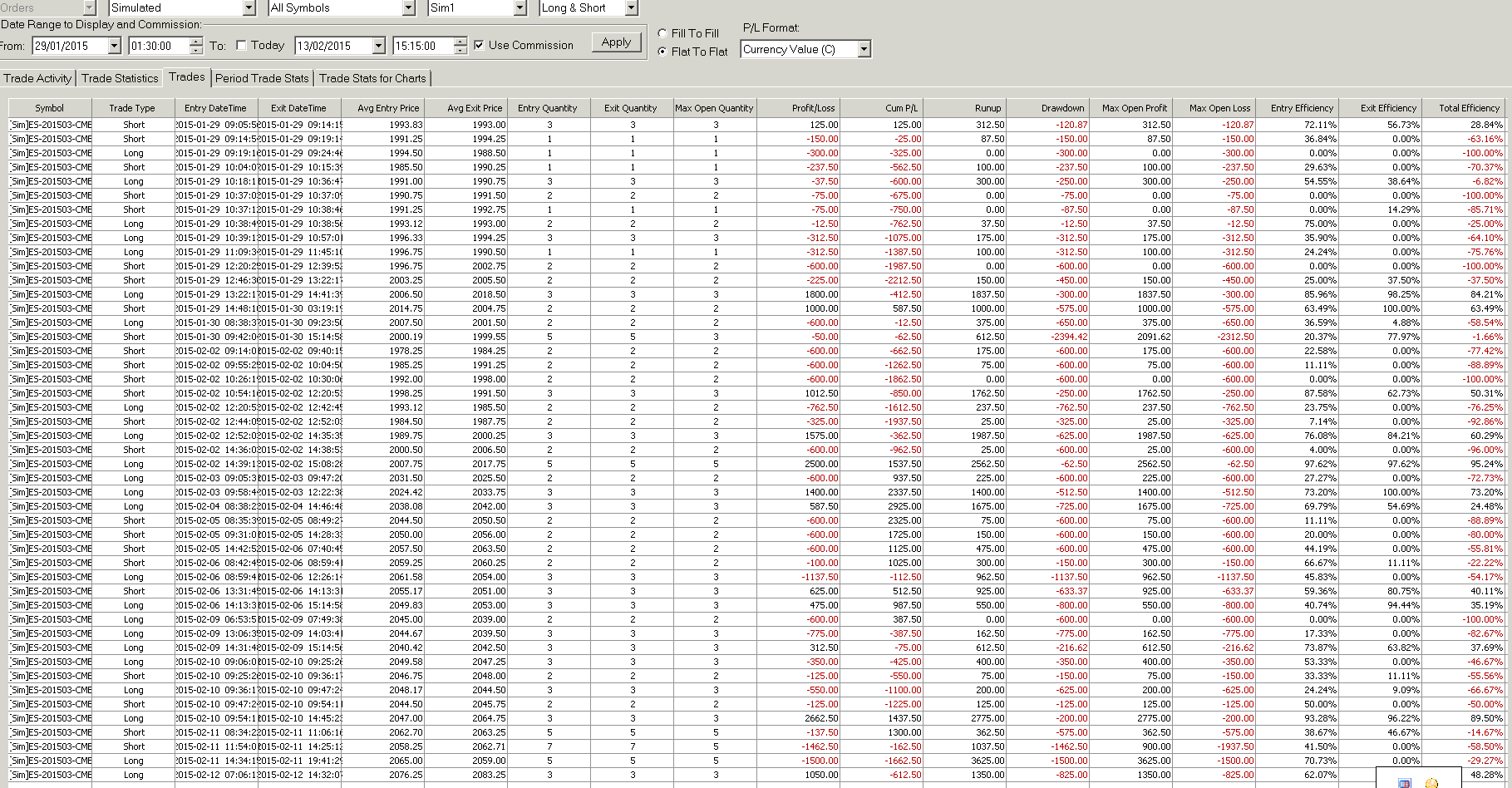Select the Drawdown cell showing -2394.42
This screenshot has height=788, width=1512.
[x=1047, y=337]
